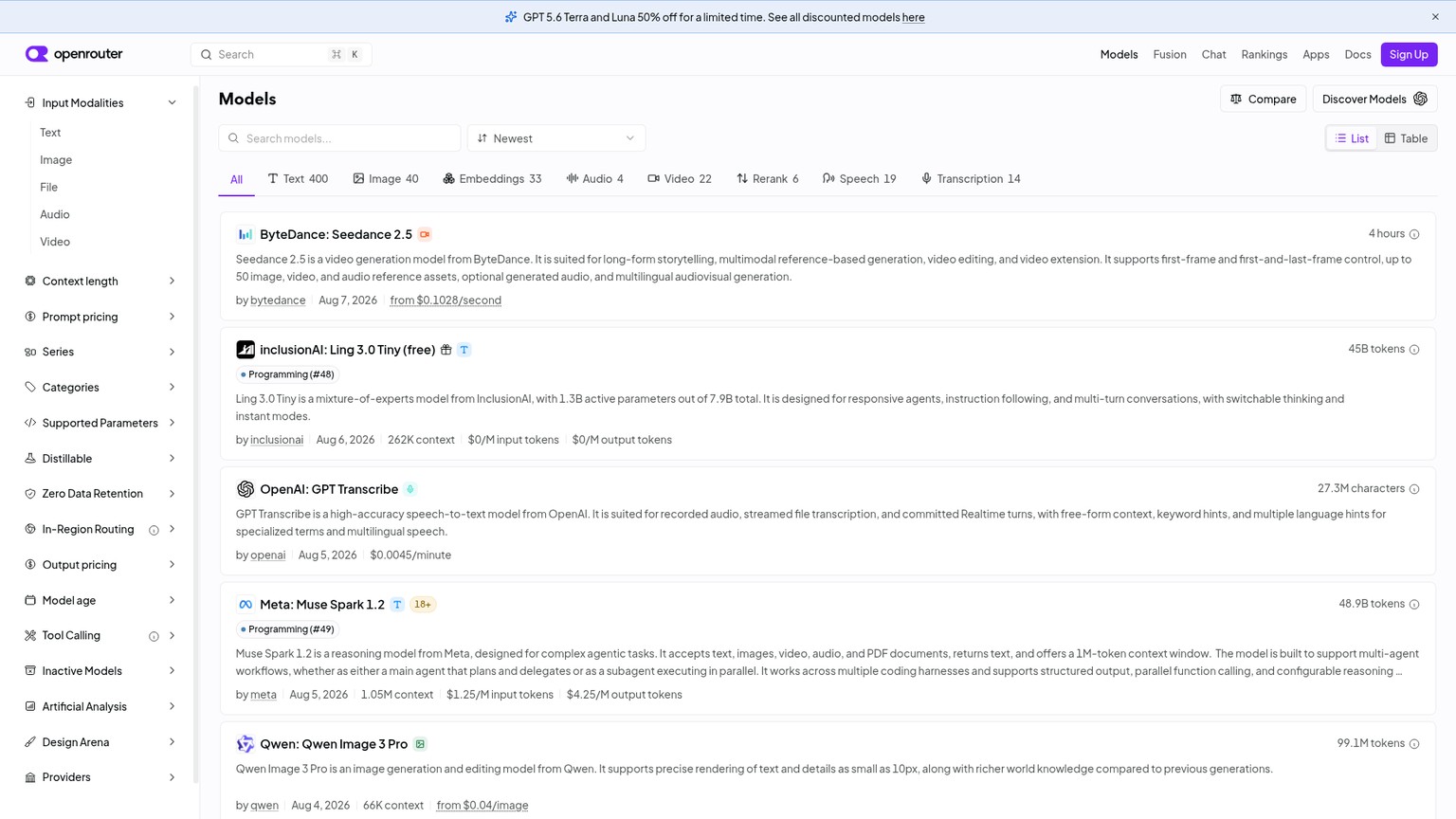This screenshot has height=819, width=1456.
Task: Select the All tab
Action: click(x=236, y=179)
